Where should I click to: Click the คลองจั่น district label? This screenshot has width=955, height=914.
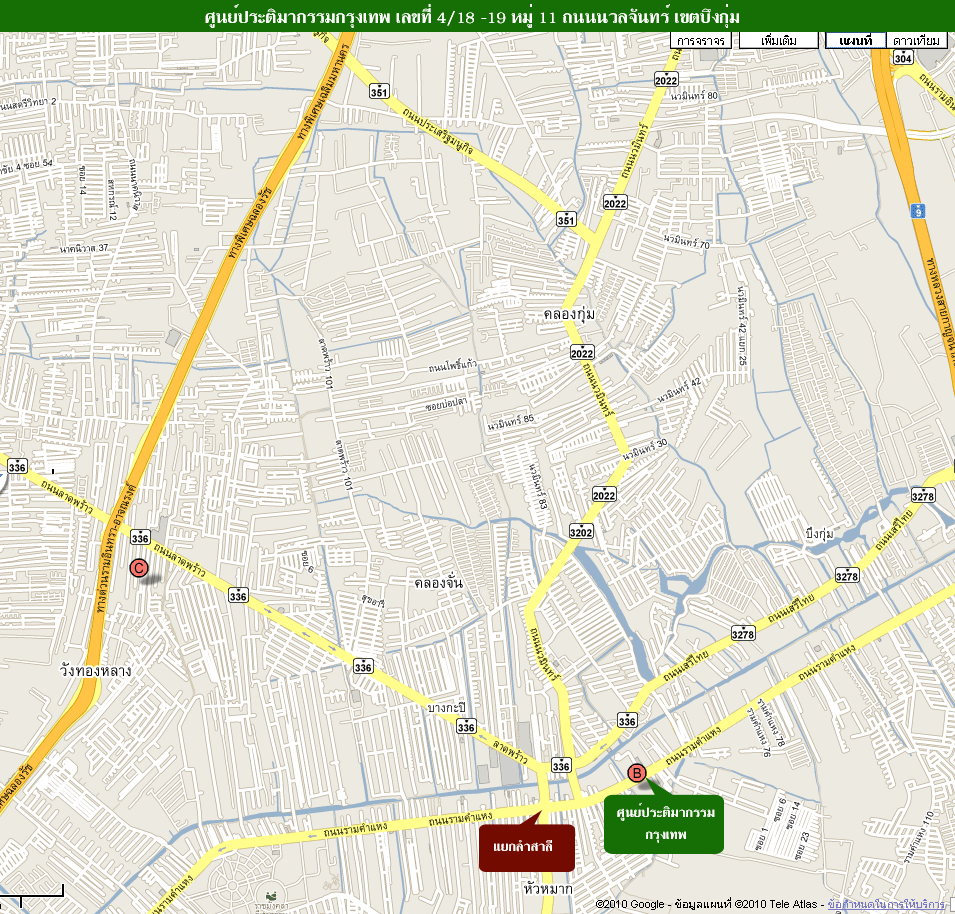[x=439, y=583]
